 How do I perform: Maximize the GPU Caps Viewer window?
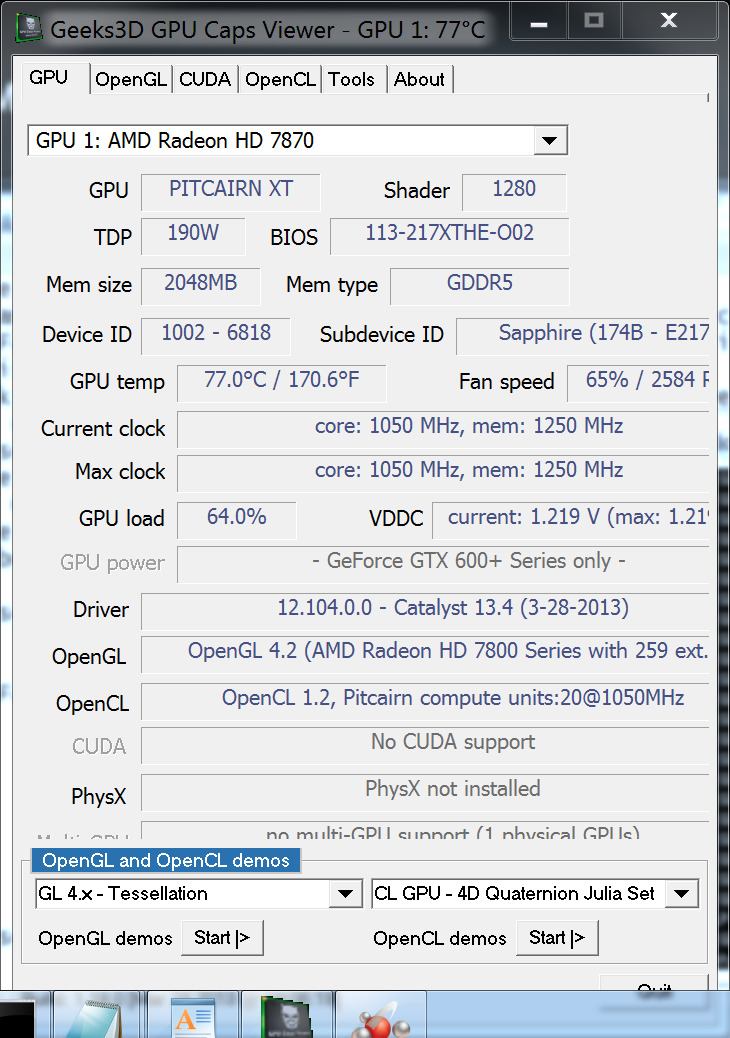point(594,21)
